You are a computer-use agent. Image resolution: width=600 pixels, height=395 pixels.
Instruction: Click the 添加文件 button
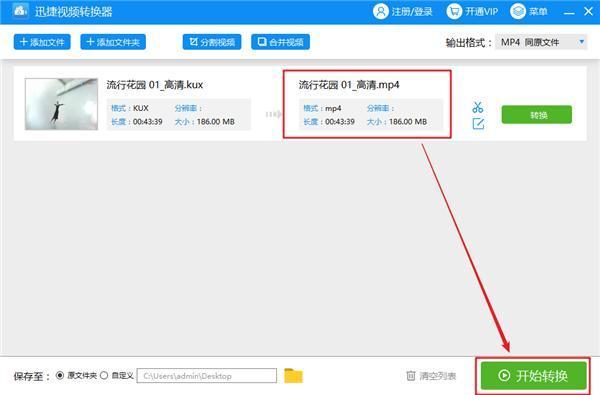(42, 42)
